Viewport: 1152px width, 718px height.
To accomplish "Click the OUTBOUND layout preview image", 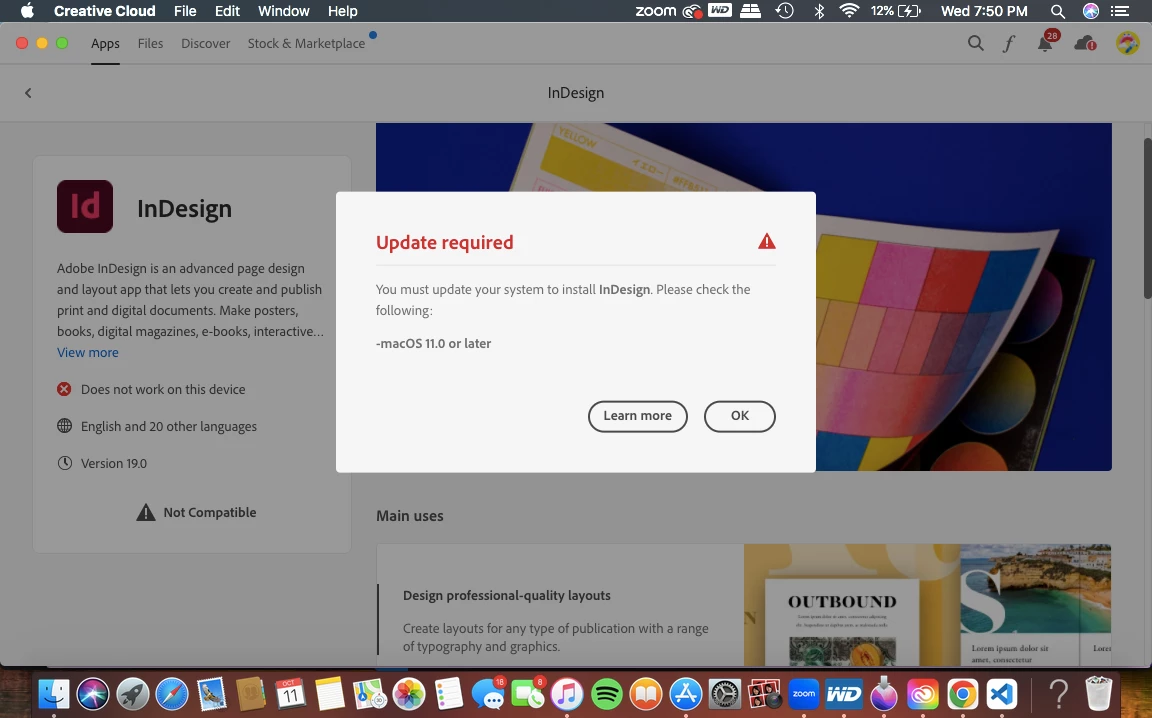I will coord(842,621).
